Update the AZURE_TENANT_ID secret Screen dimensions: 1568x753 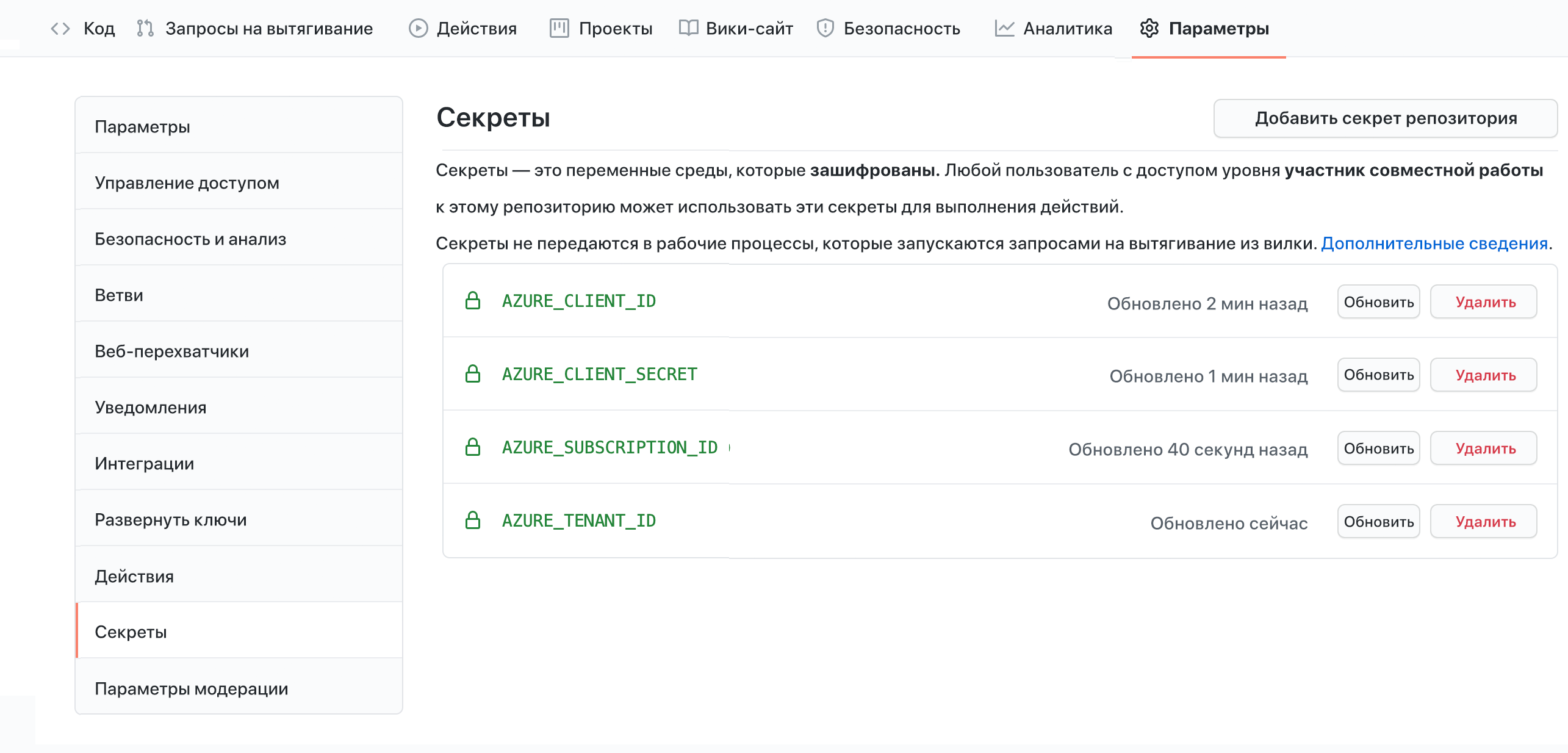pyautogui.click(x=1379, y=522)
